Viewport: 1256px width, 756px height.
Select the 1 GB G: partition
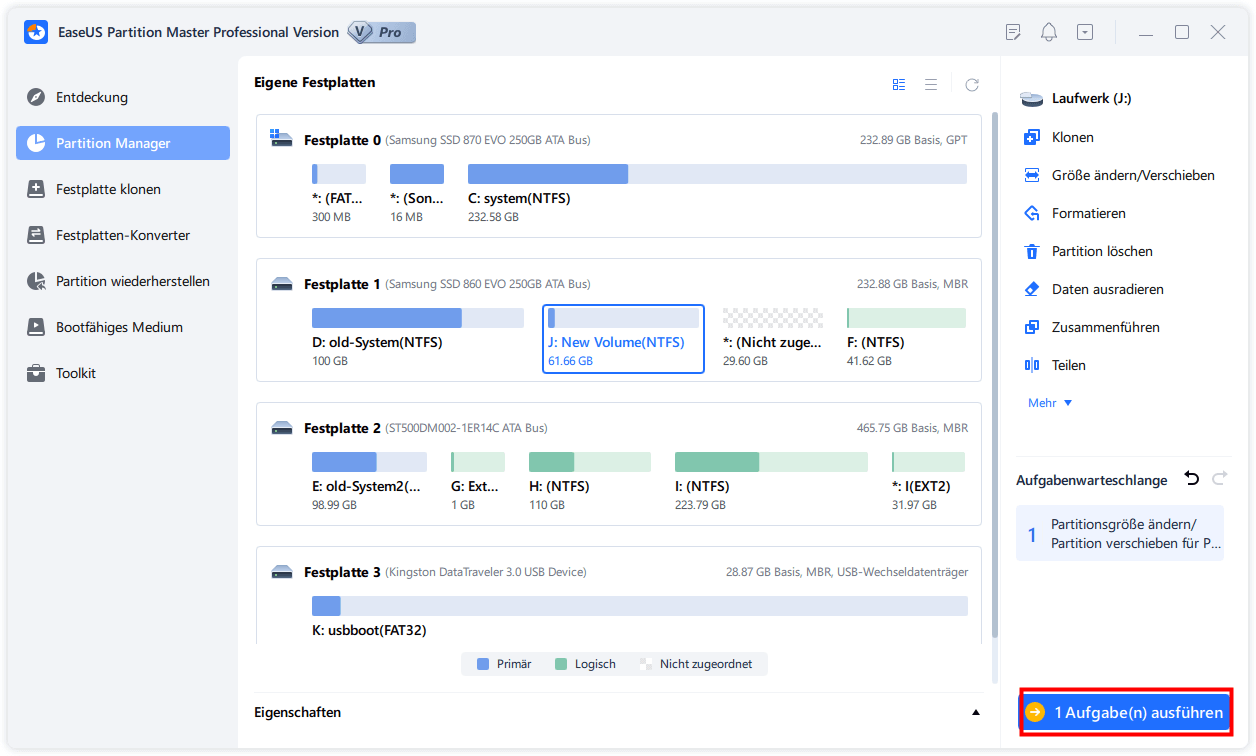coord(478,482)
